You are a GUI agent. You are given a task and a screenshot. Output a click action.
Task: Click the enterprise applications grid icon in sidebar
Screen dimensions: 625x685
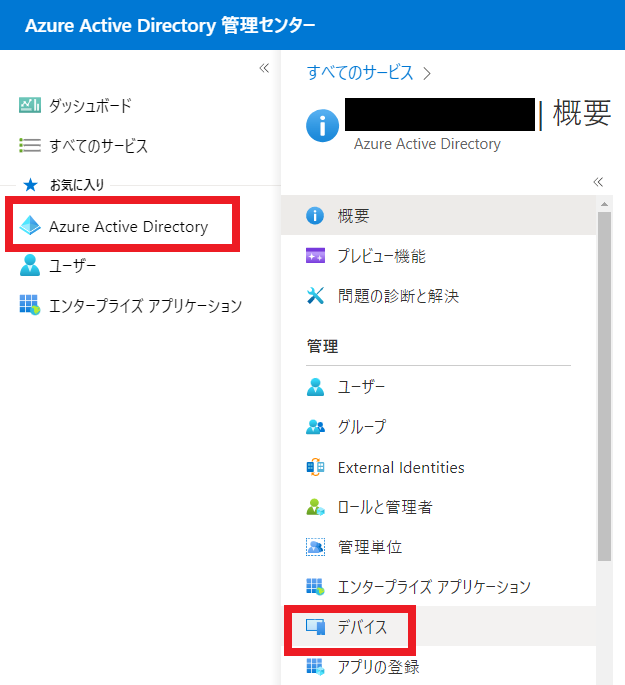30,305
